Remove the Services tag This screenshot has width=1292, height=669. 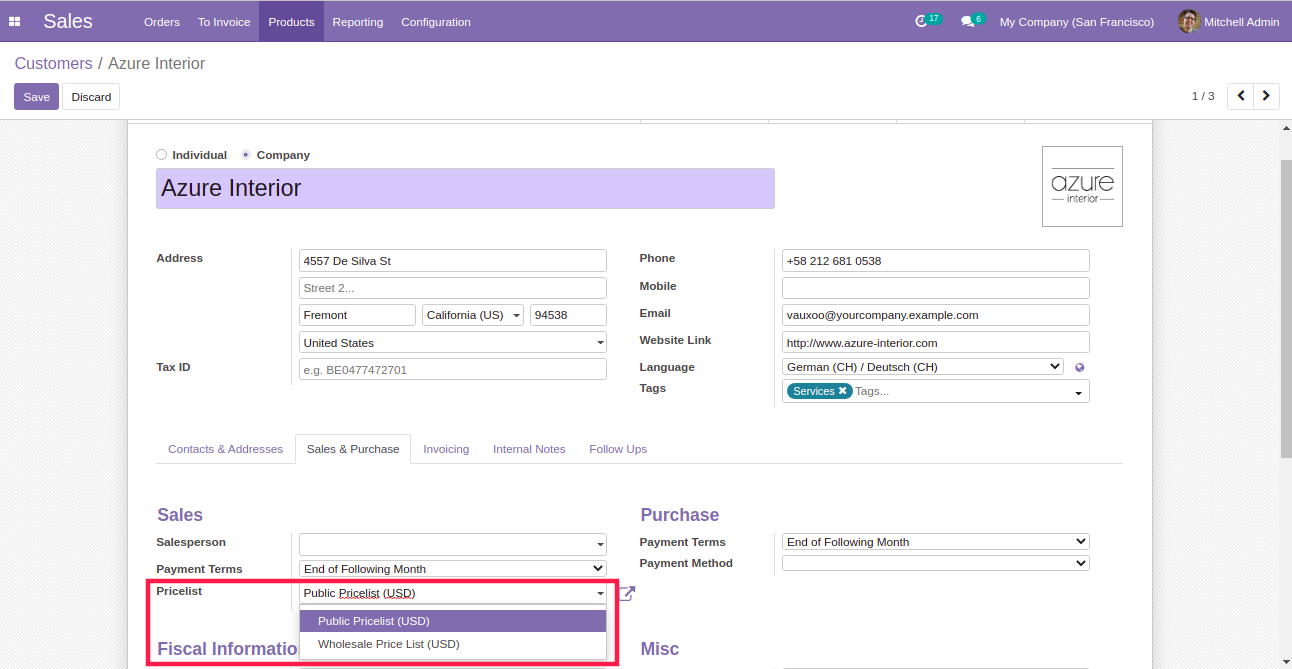pos(843,391)
